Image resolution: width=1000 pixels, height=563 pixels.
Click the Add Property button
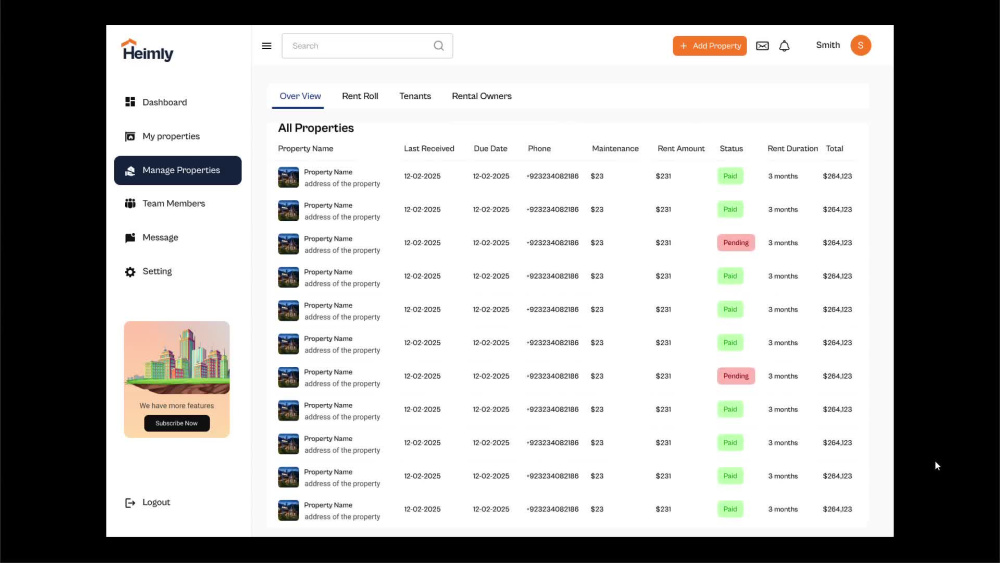(710, 46)
